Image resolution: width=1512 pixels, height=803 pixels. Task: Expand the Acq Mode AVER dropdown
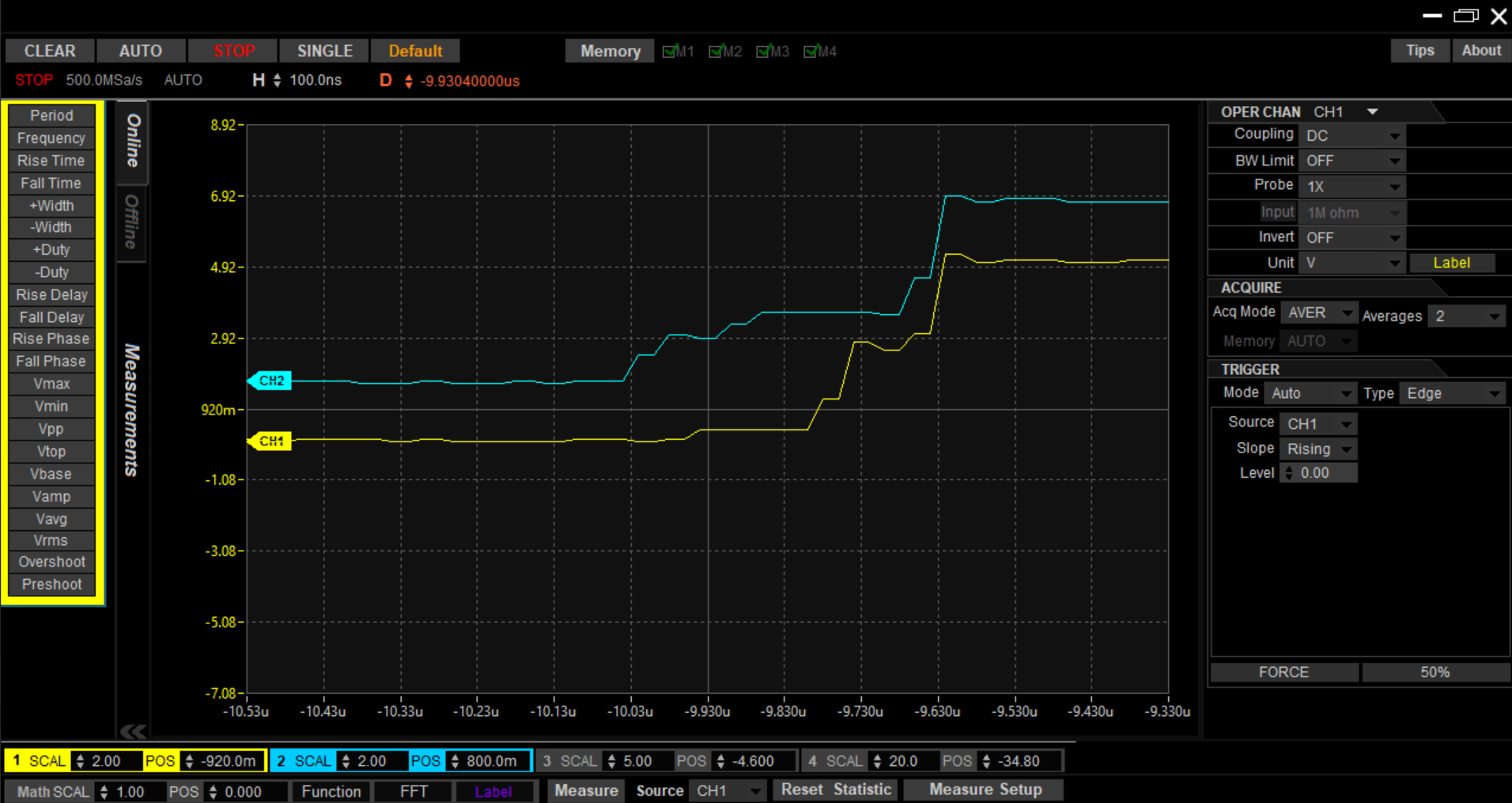(1318, 313)
